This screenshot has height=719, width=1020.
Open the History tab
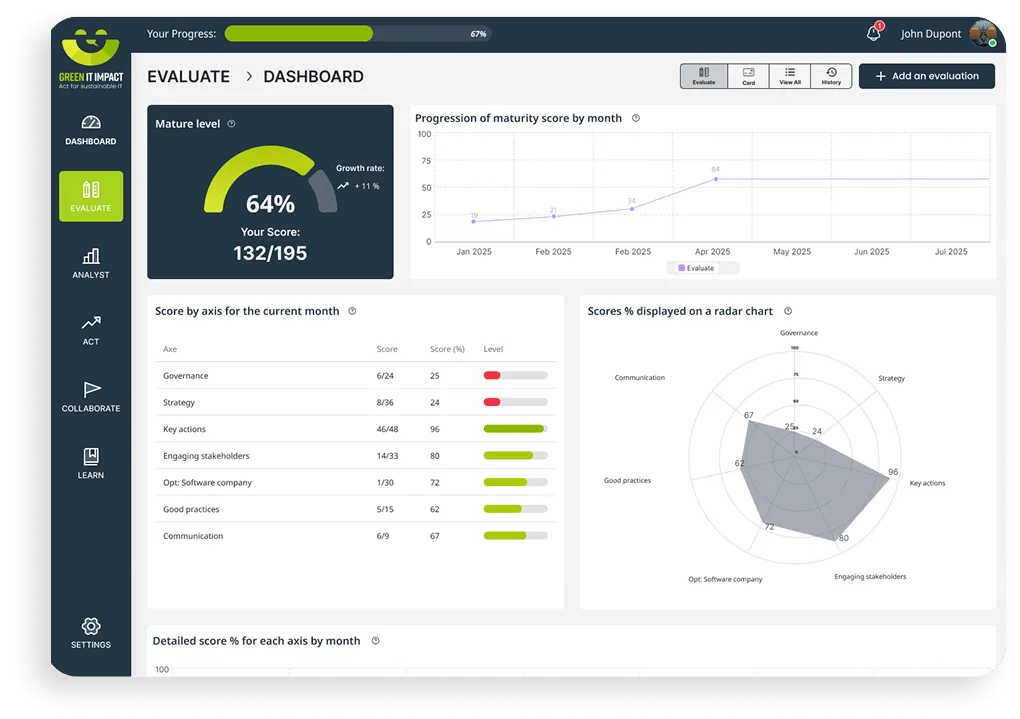tap(831, 76)
